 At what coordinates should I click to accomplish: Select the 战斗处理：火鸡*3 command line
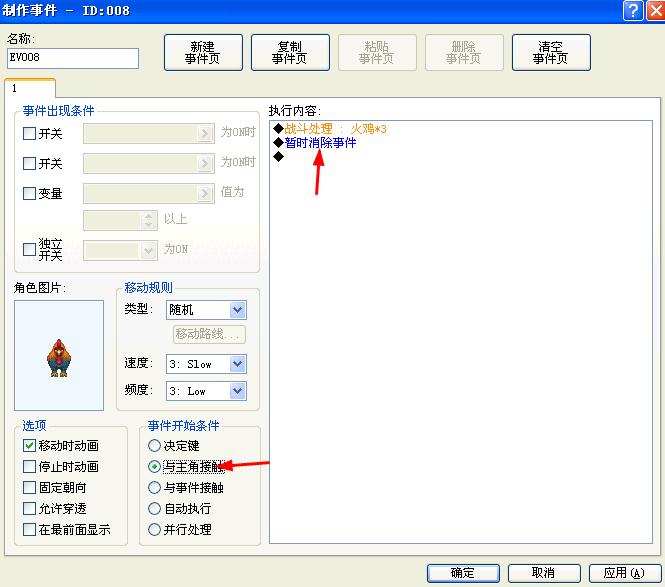click(330, 129)
